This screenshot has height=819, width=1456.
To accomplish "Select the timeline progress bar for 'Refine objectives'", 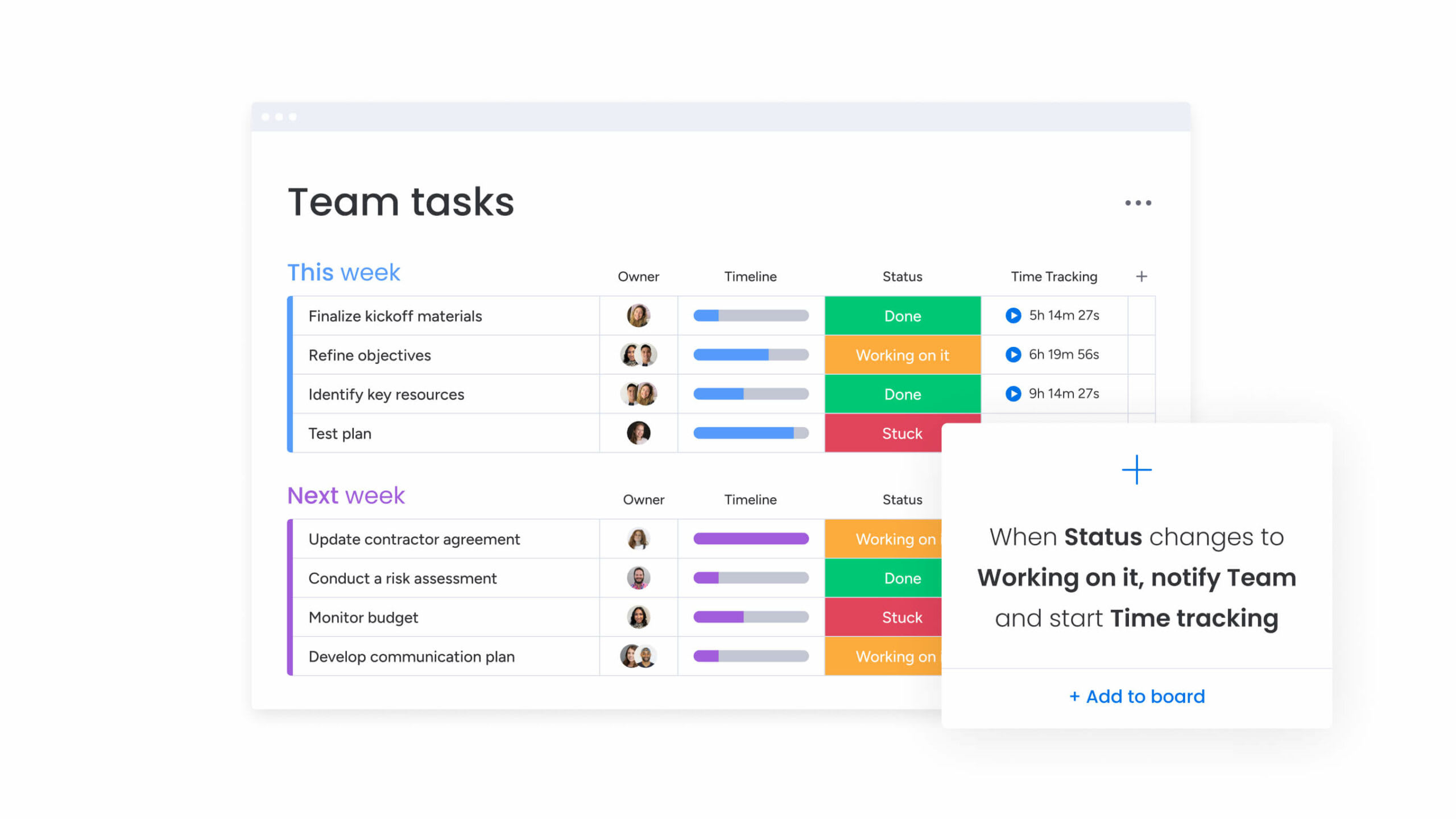I will (750, 355).
